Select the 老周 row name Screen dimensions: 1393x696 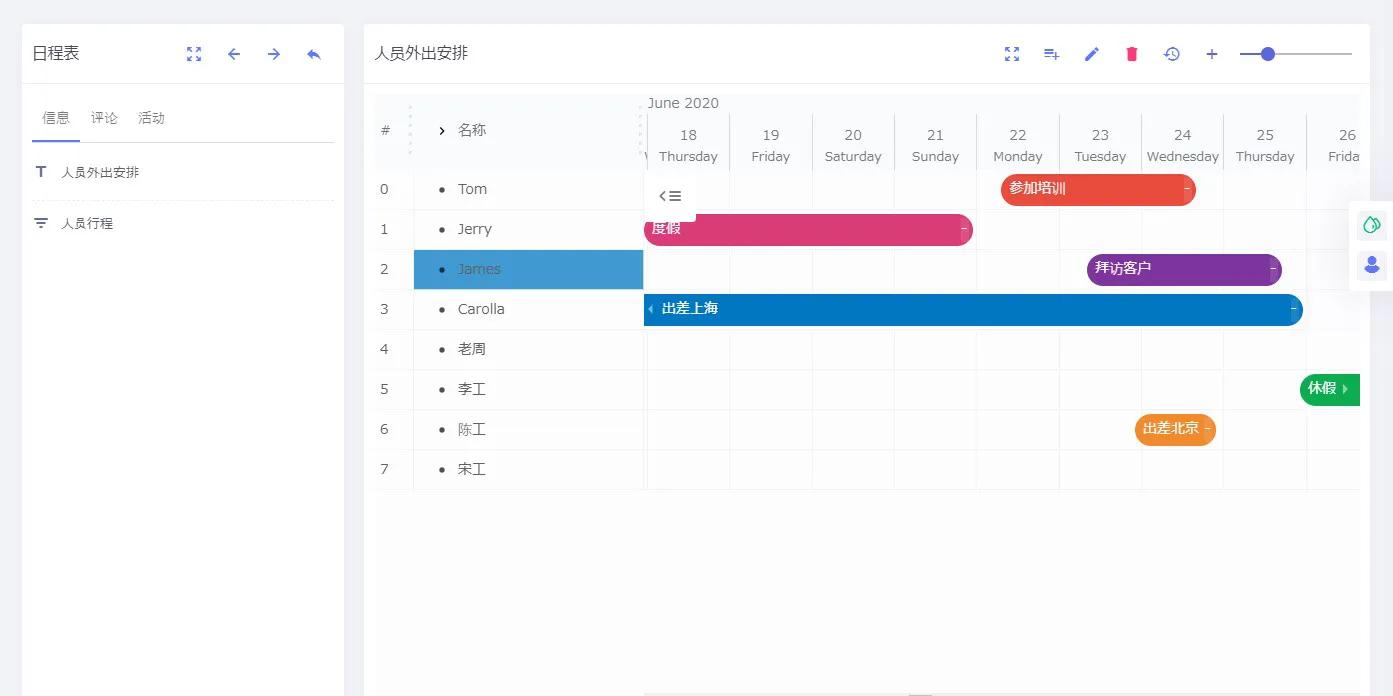(472, 349)
